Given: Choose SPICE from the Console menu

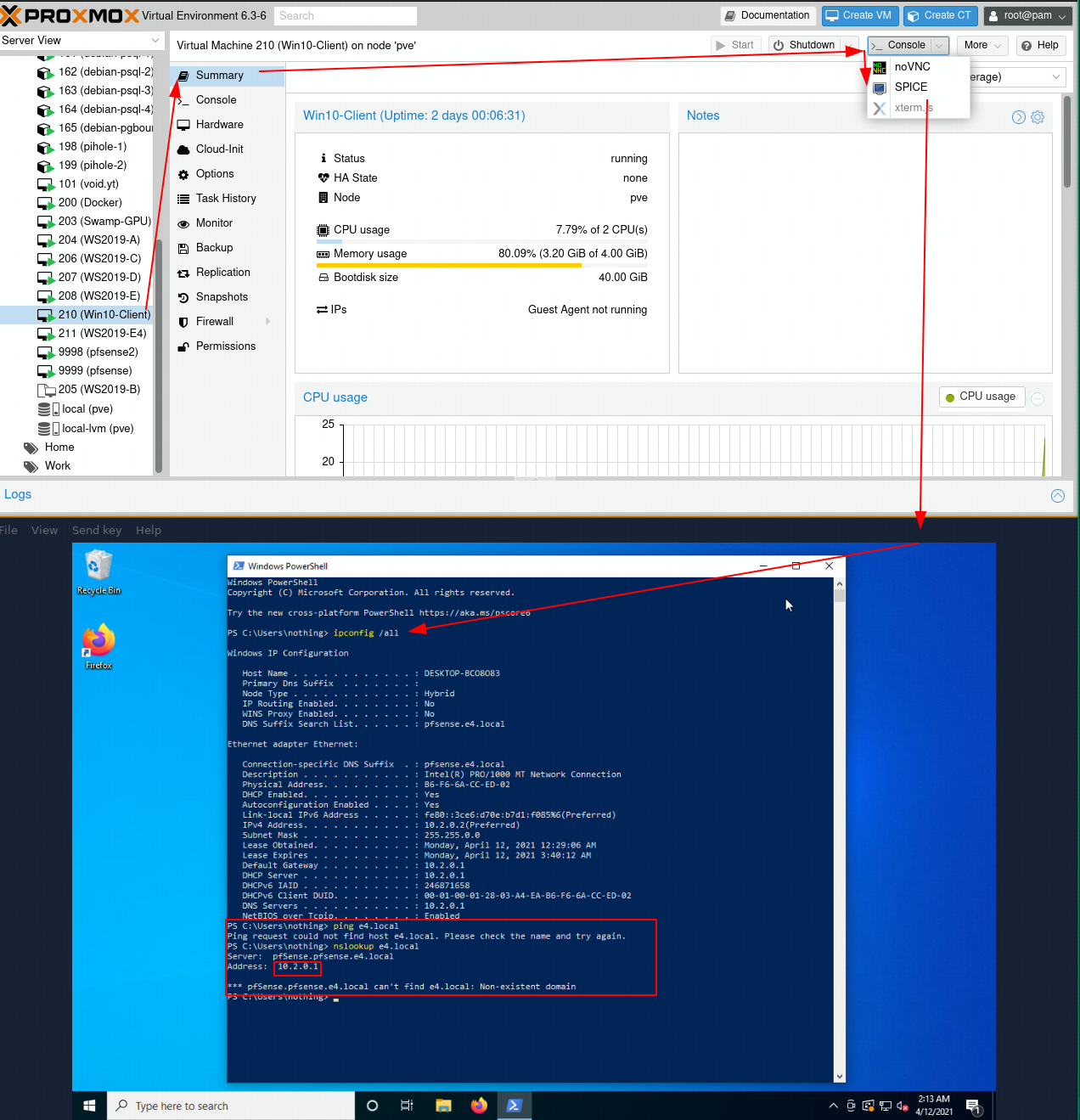Looking at the screenshot, I should tap(919, 87).
